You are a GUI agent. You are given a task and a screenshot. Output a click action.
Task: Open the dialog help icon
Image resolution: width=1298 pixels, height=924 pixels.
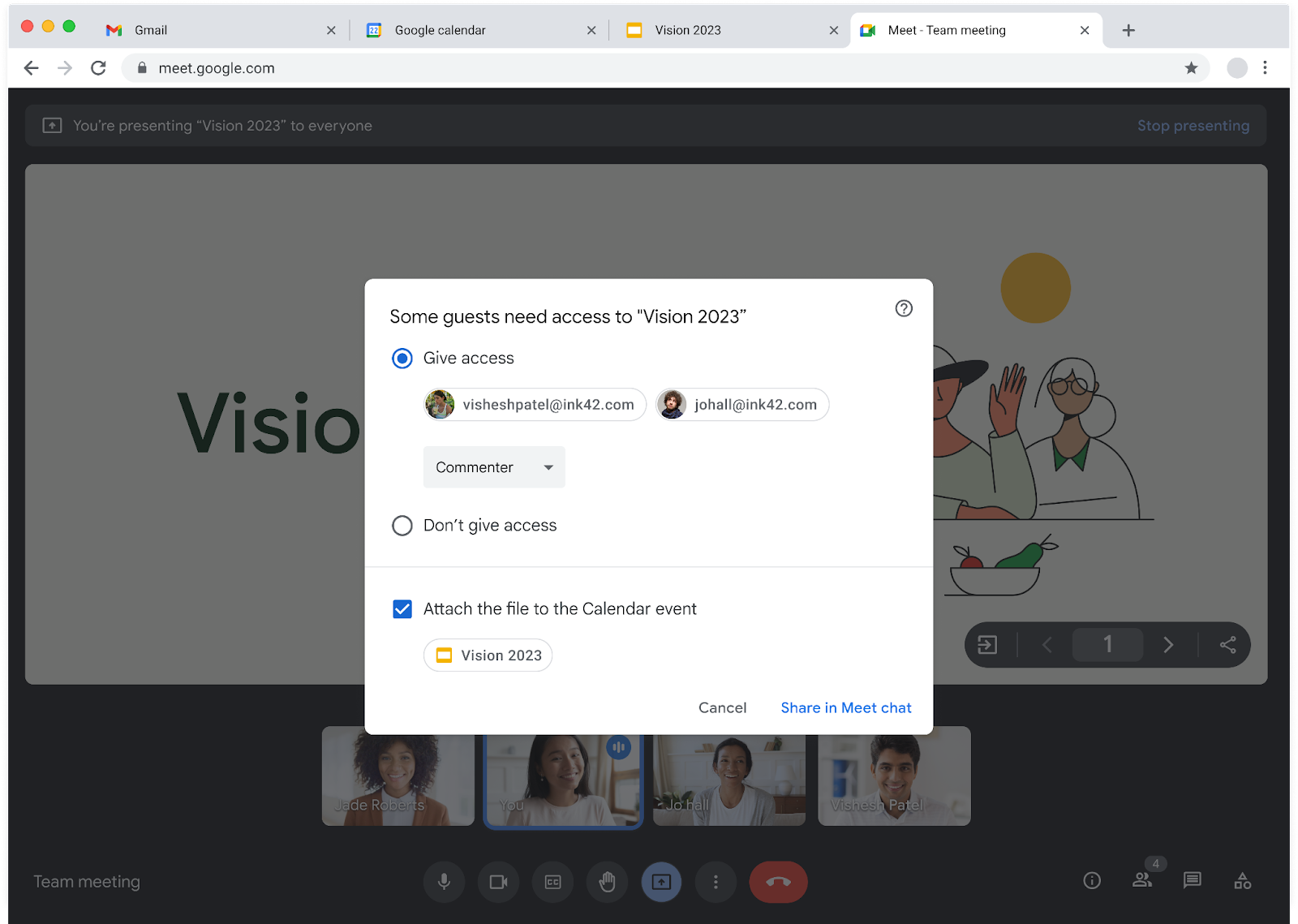tap(904, 309)
